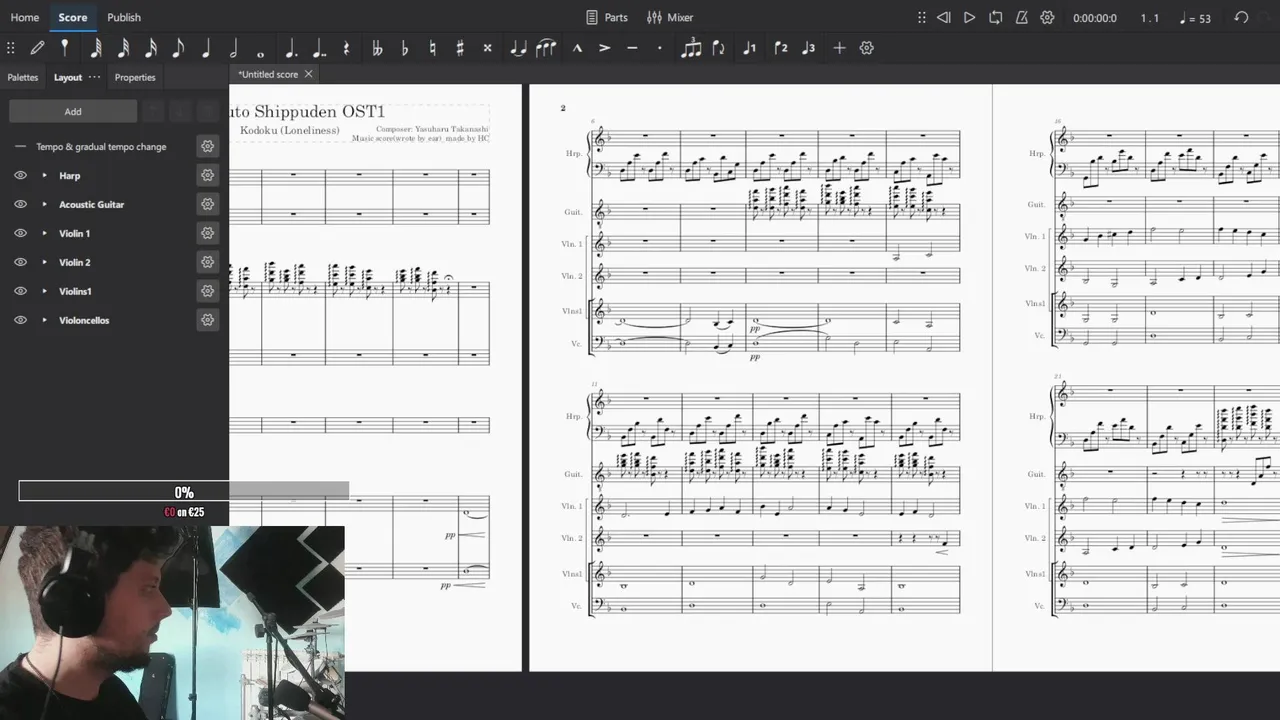Insert a rest
Image resolution: width=1280 pixels, height=720 pixels.
coord(347,48)
